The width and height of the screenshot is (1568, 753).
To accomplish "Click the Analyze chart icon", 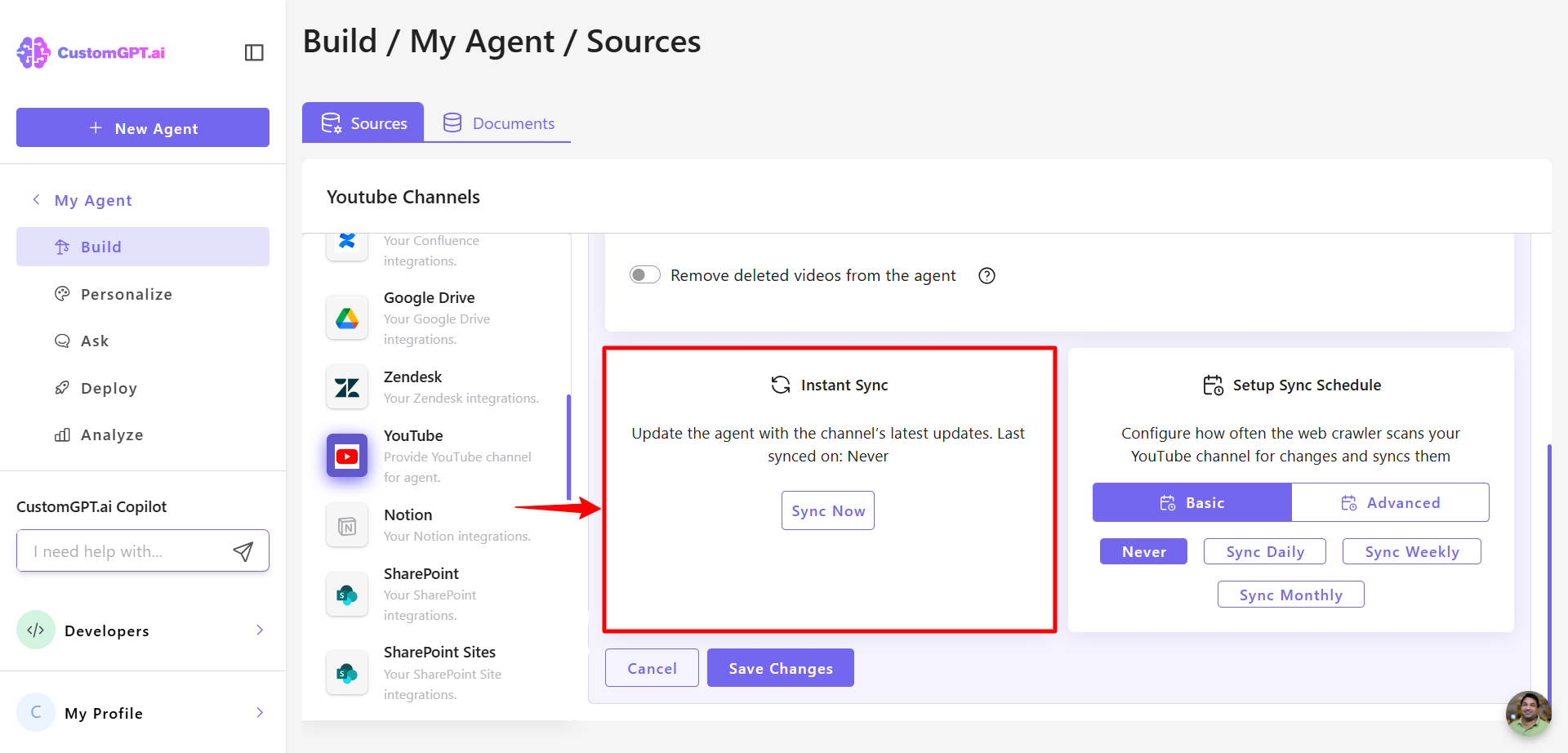I will 62,434.
